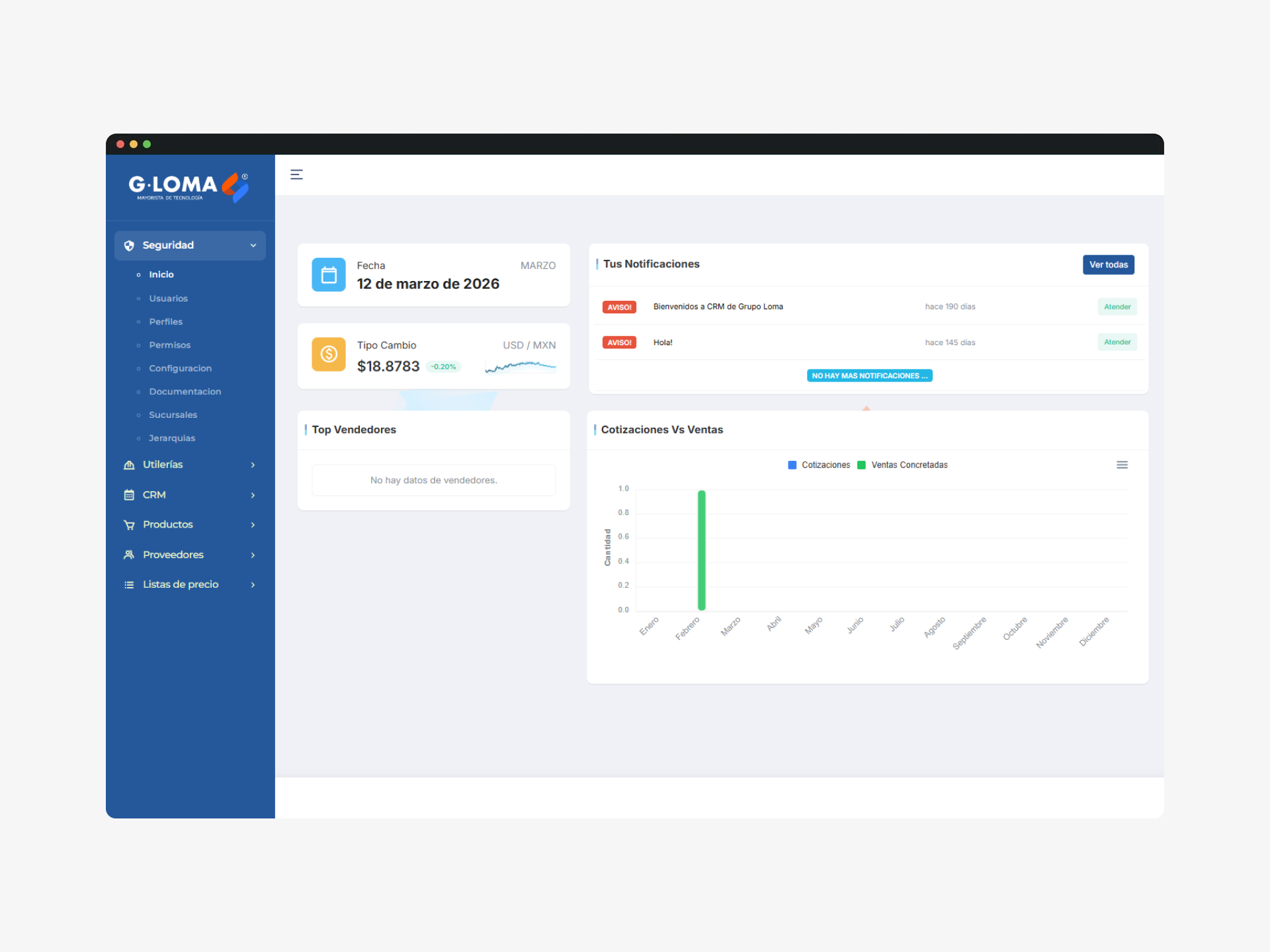Open Usuarios in the sidebar
This screenshot has height=952, width=1270.
(168, 298)
